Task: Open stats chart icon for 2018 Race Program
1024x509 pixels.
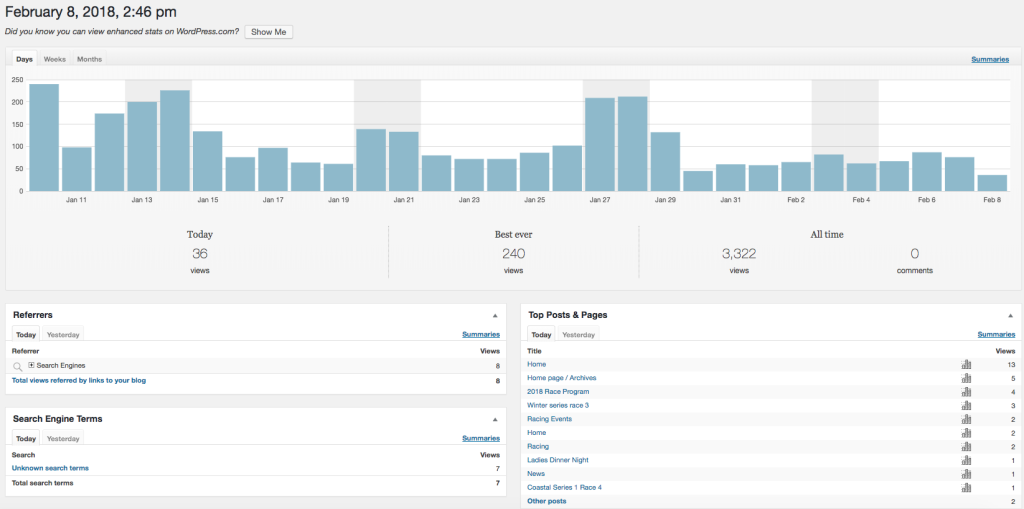Action: pos(966,392)
